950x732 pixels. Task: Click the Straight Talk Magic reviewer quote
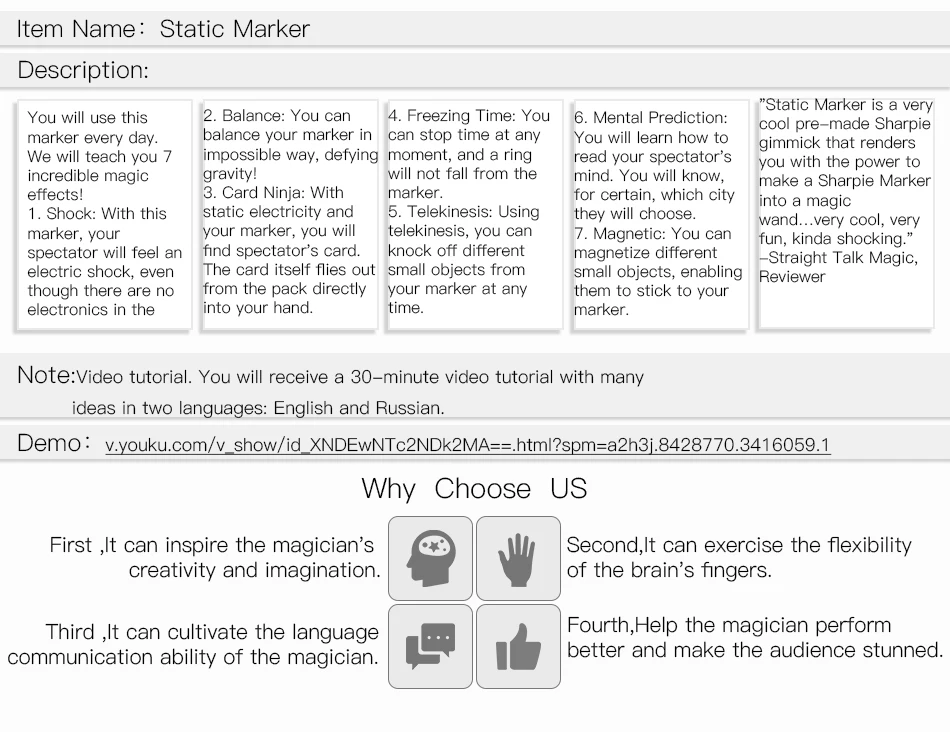pyautogui.click(x=846, y=190)
